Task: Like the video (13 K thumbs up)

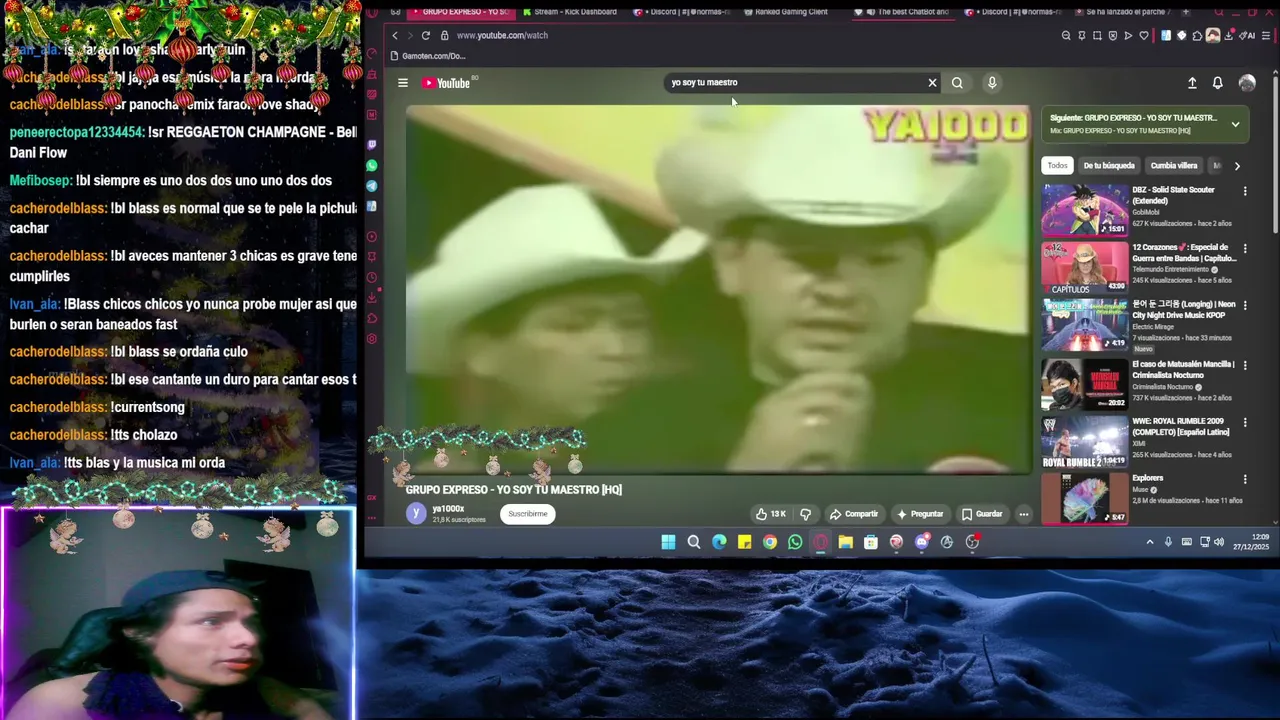Action: point(771,514)
